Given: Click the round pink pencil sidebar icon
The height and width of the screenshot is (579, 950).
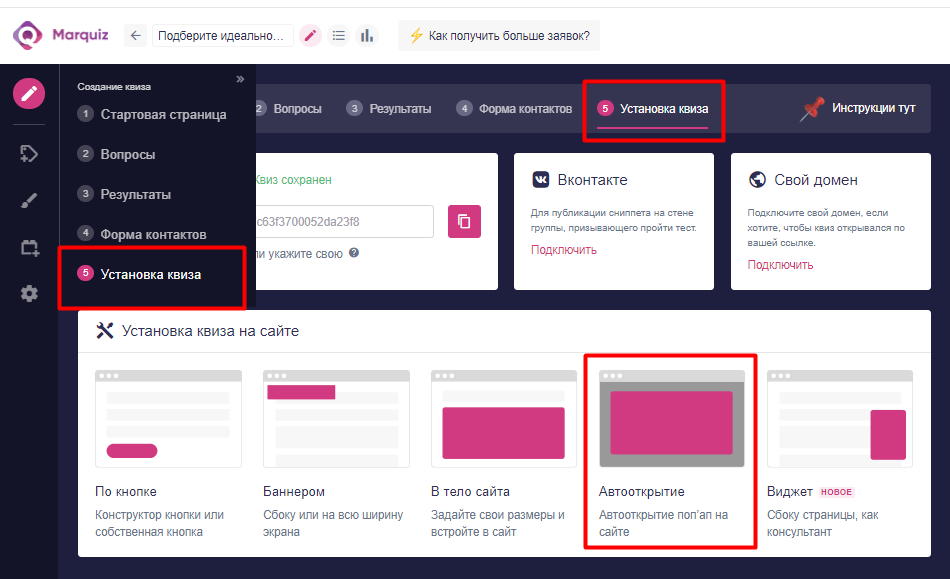Looking at the screenshot, I should [29, 93].
